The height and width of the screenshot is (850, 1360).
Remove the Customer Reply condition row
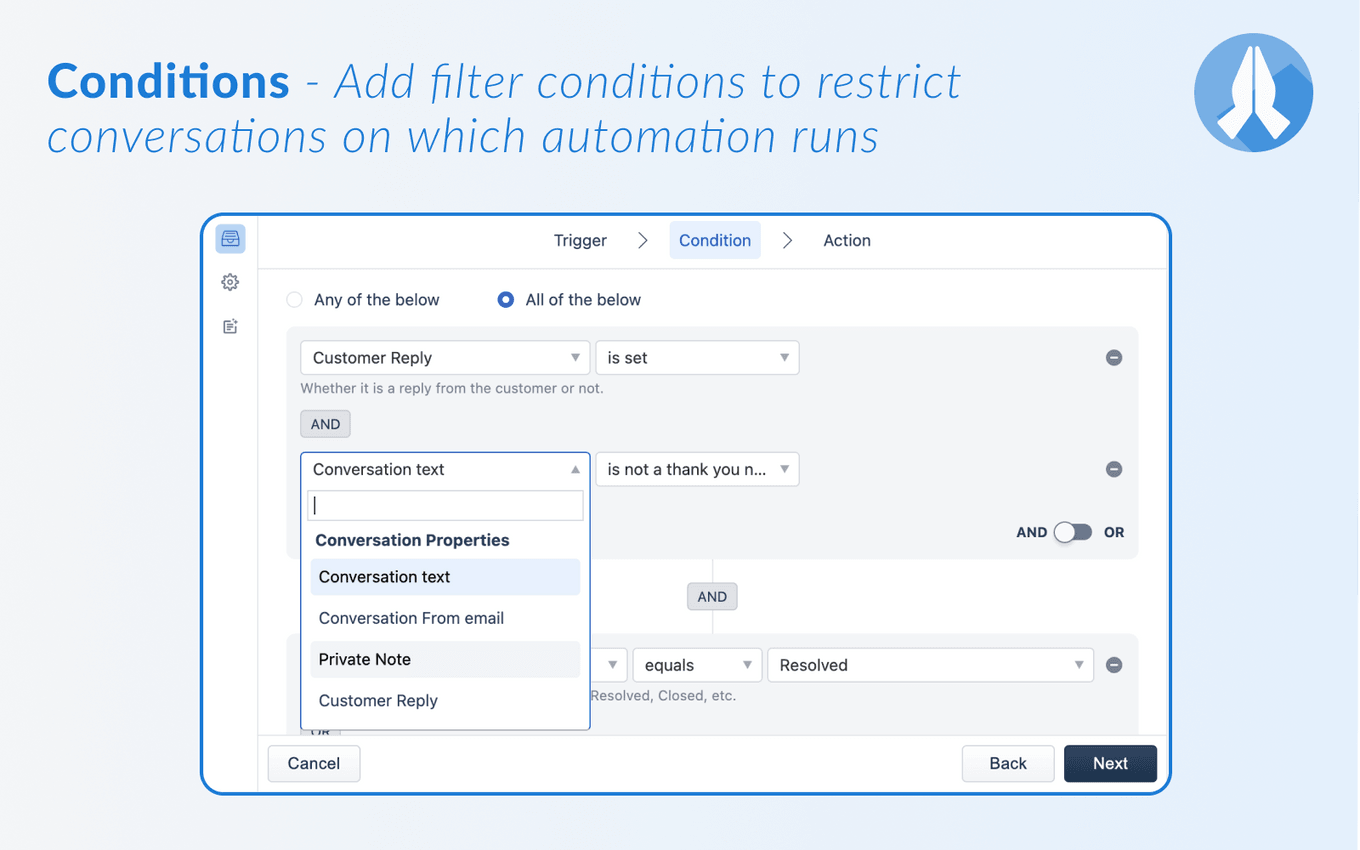(x=1114, y=357)
